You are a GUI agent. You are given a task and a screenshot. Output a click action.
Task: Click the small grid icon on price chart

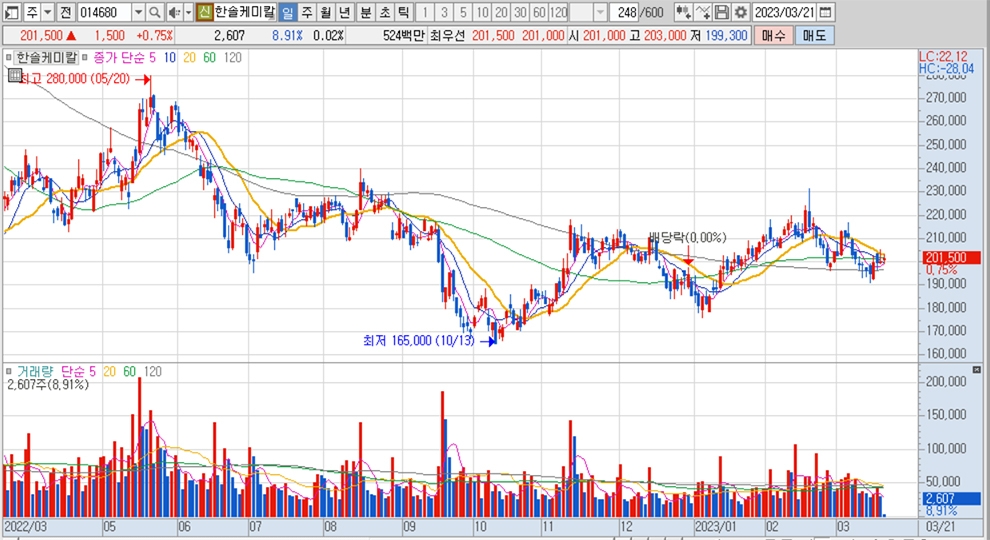click(x=9, y=58)
